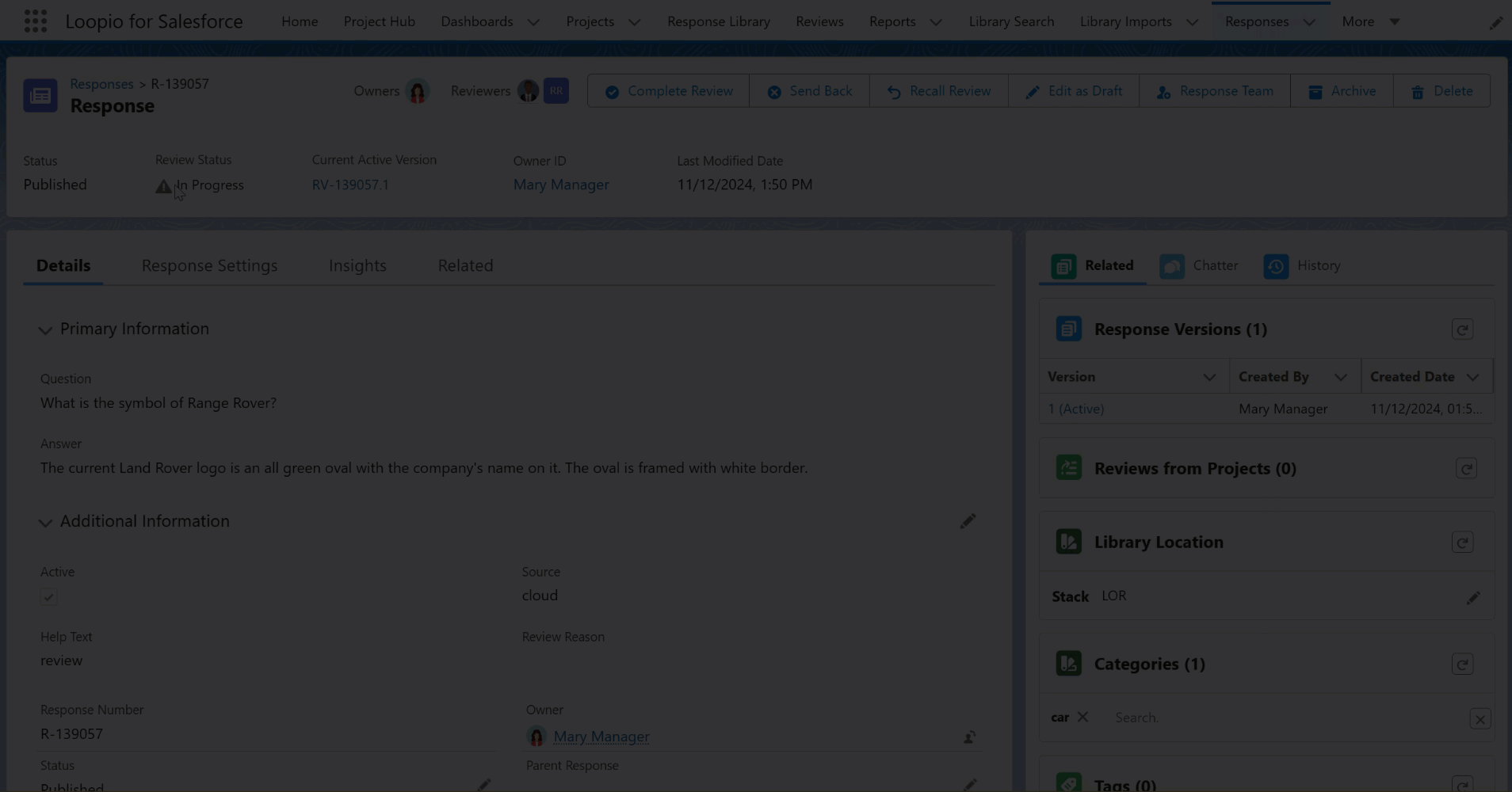
Task: Edit Additional Information section pencil
Action: point(968,521)
